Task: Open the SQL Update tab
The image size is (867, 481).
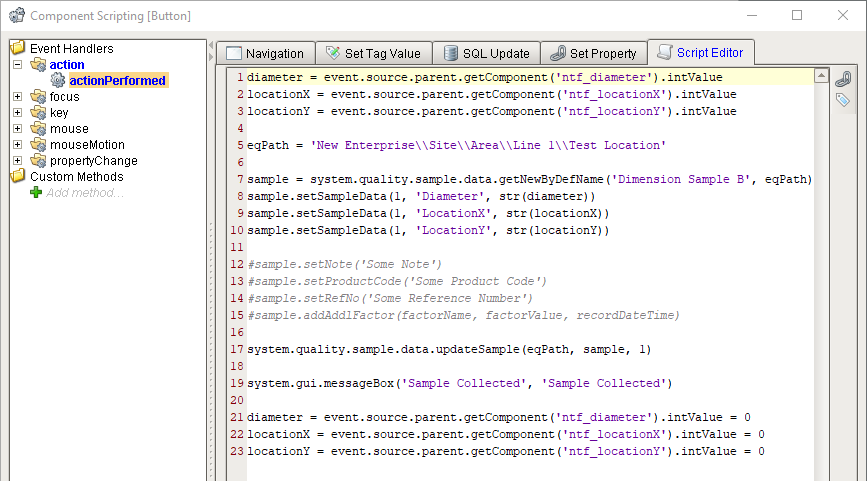Action: (x=486, y=54)
